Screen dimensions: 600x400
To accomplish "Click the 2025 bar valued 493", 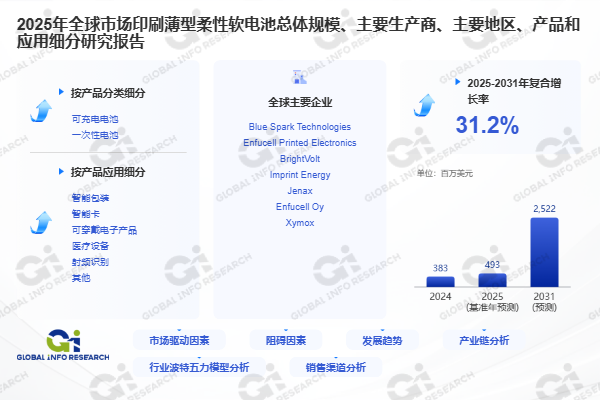I will pos(492,280).
